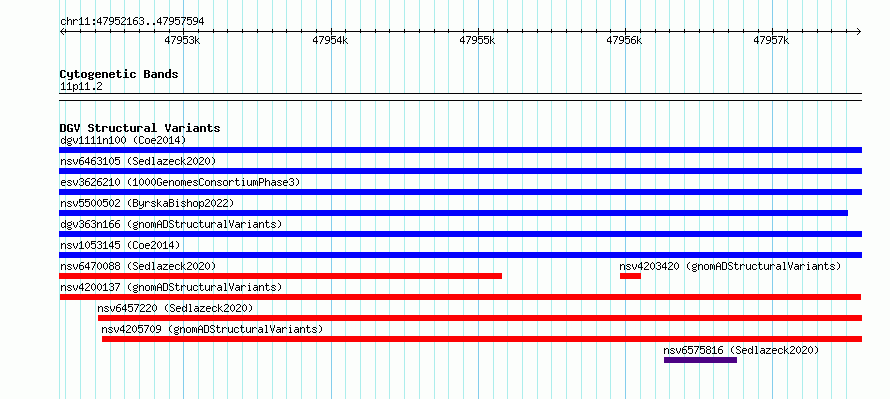Open esv3626210 (1000GenomesConsortiumPhase3) entry
Screen dimensions: 890x399
click(x=180, y=182)
